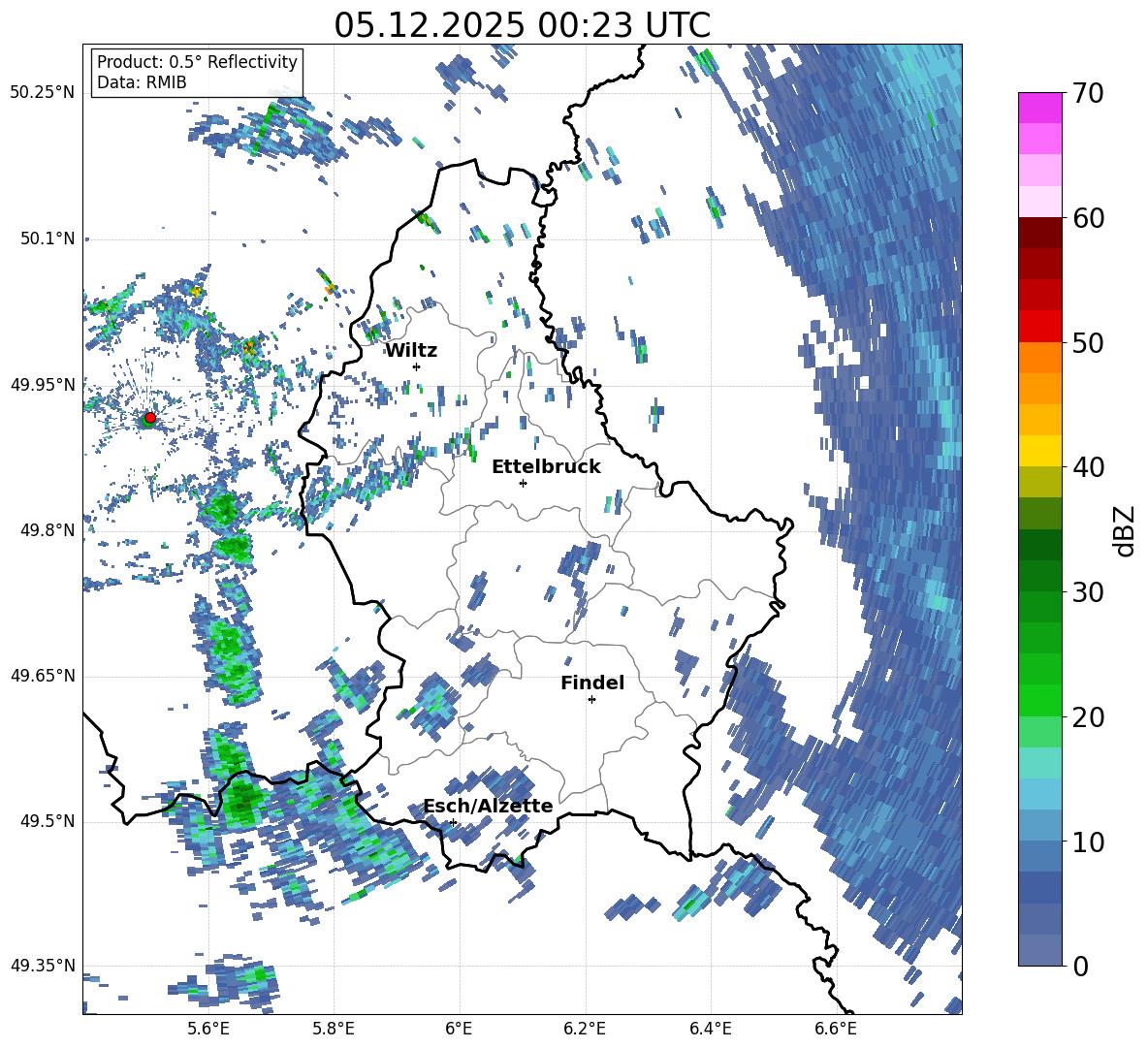Click the 30 colorbar tick label
The height and width of the screenshot is (1048, 1148).
click(1088, 592)
